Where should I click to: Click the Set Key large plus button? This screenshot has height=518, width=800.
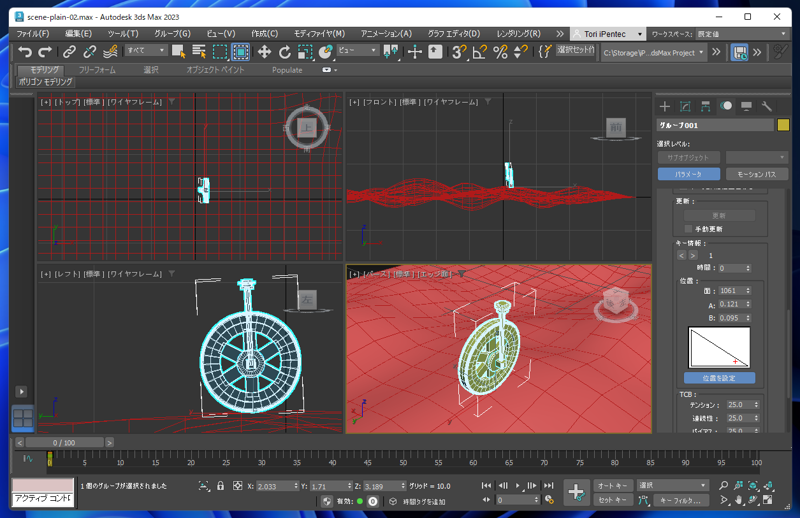pos(577,492)
